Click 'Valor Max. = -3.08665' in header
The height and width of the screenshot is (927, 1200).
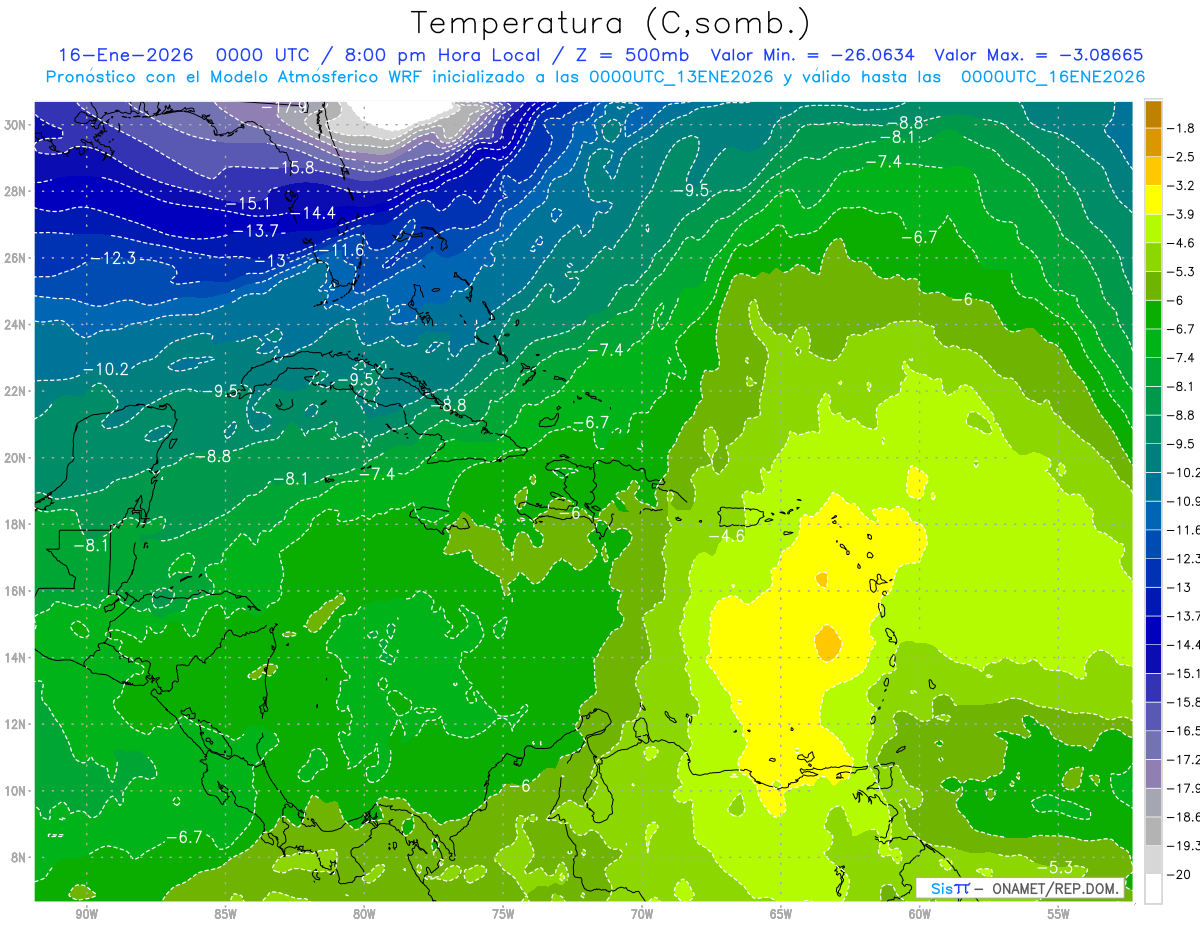click(1038, 55)
